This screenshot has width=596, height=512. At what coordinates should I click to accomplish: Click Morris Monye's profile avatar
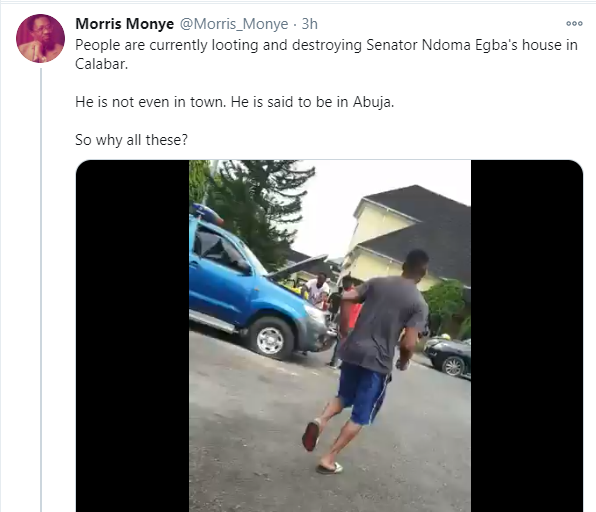pyautogui.click(x=40, y=38)
